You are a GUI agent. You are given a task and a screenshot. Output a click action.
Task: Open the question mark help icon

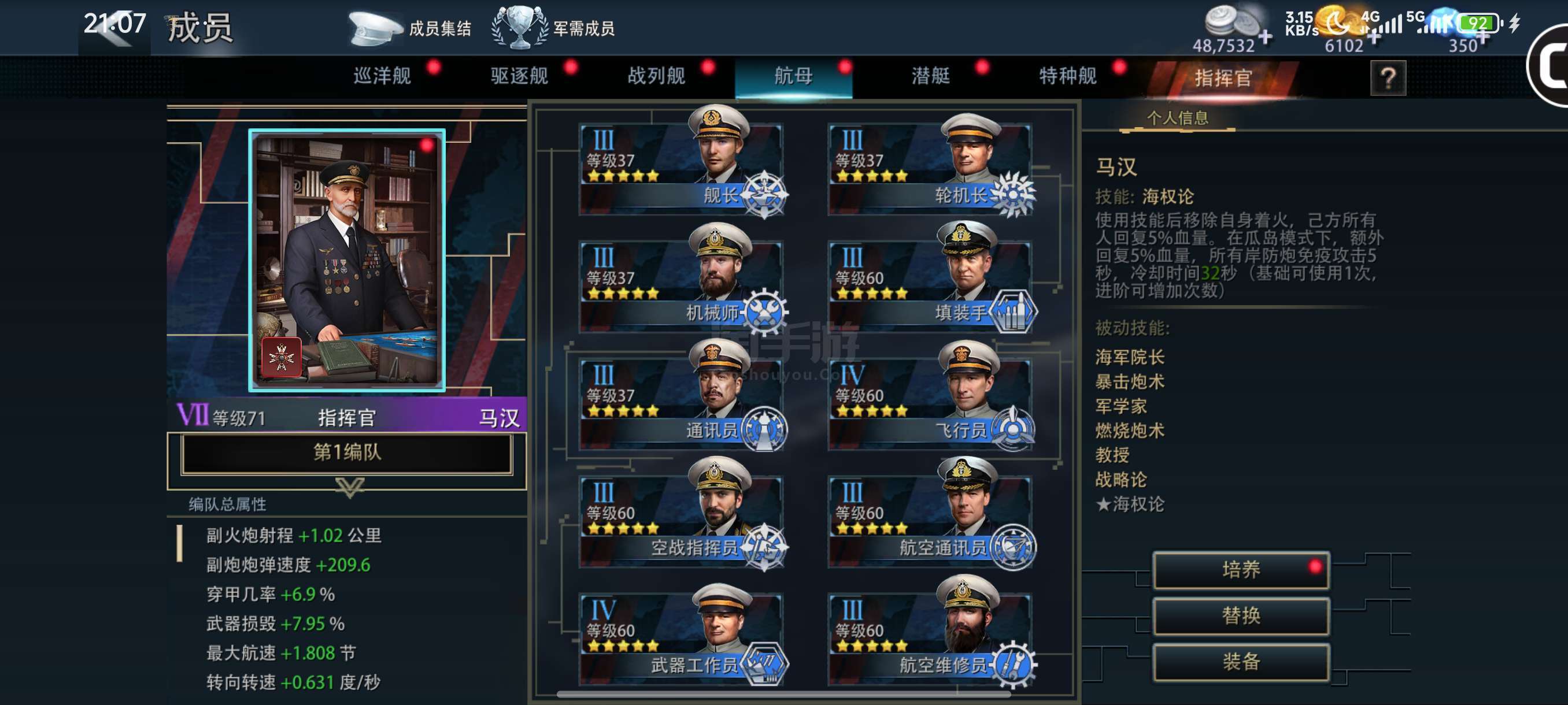coord(1388,78)
